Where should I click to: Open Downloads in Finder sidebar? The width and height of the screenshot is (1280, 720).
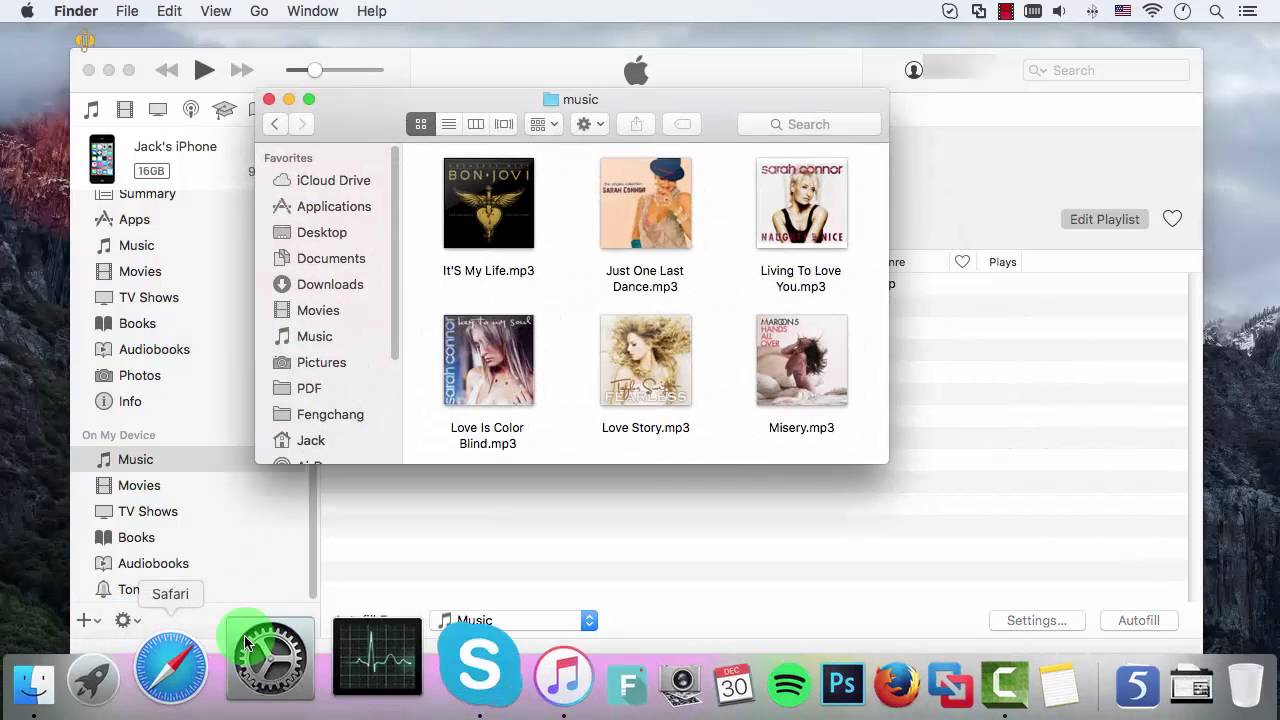pyautogui.click(x=329, y=284)
